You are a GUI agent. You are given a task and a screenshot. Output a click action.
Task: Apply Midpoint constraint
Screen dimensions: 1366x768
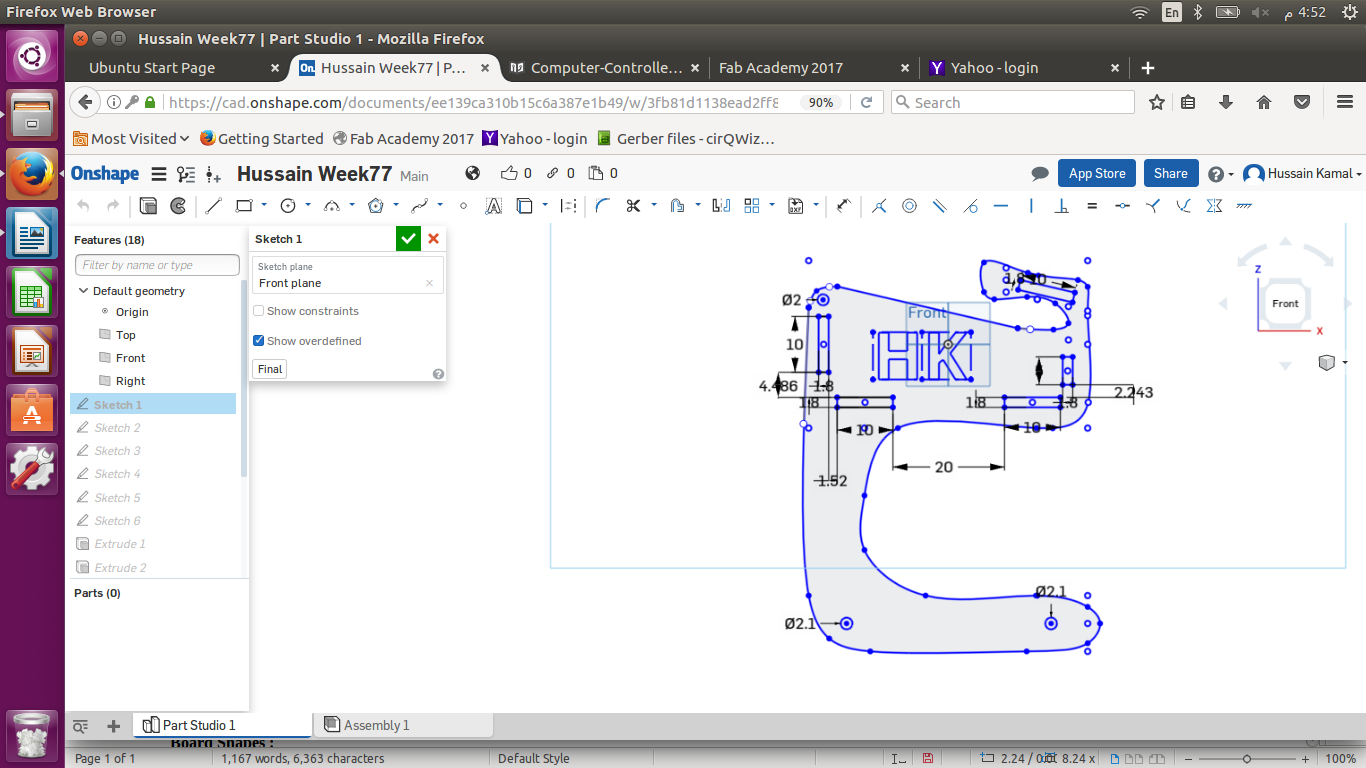[1123, 206]
